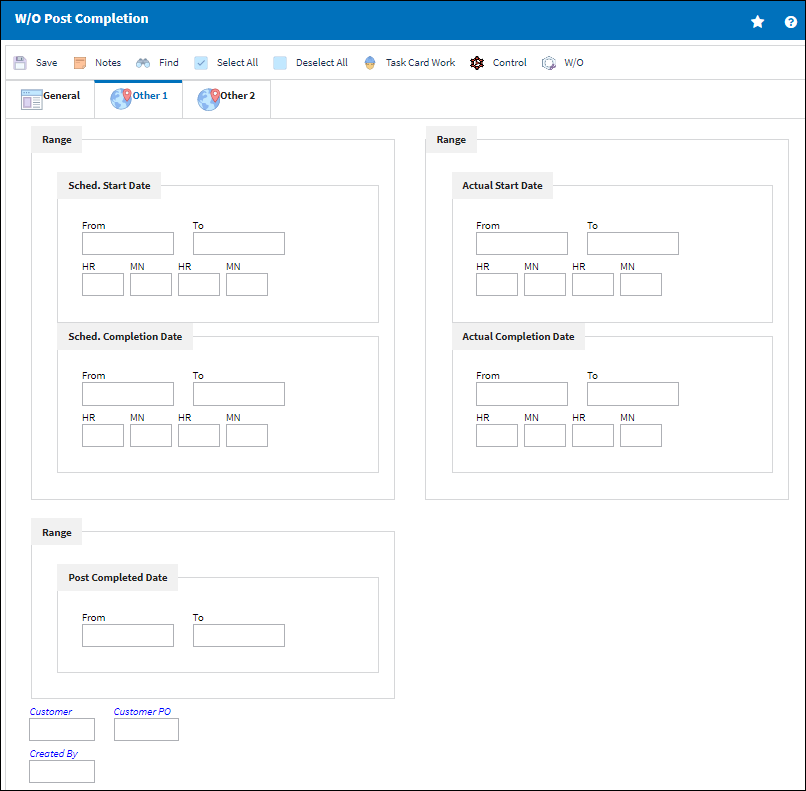
Task: Click first HR box under Actual Start Date
Action: pyautogui.click(x=497, y=285)
